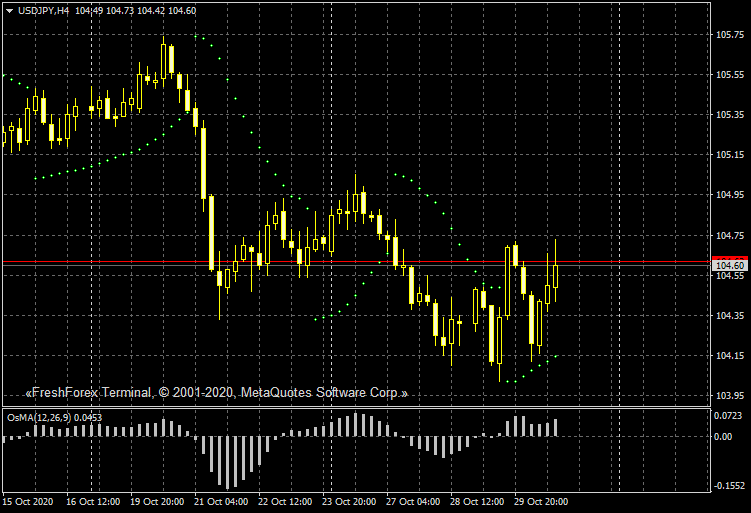Click the 19 Oct 20:00 time label
Image resolution: width=751 pixels, height=513 pixels.
157,502
